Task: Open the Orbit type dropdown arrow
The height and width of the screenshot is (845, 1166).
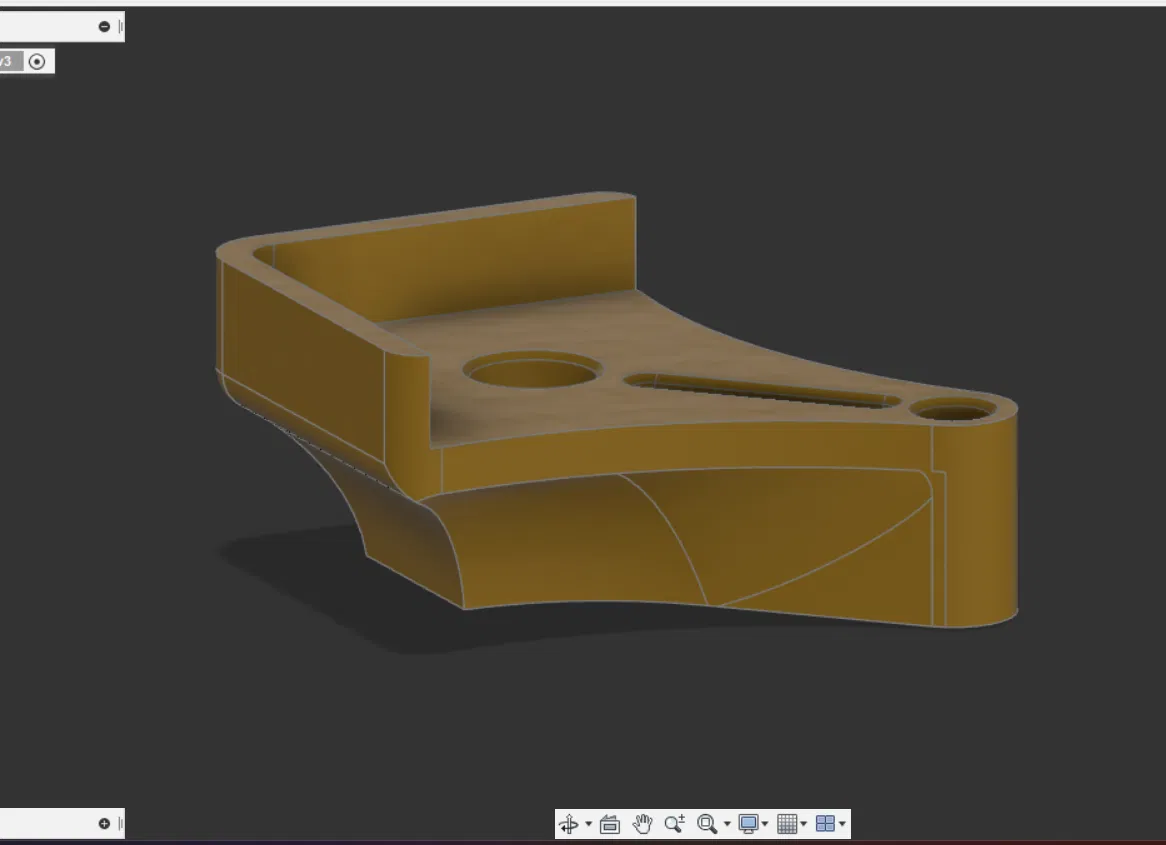Action: pyautogui.click(x=588, y=824)
